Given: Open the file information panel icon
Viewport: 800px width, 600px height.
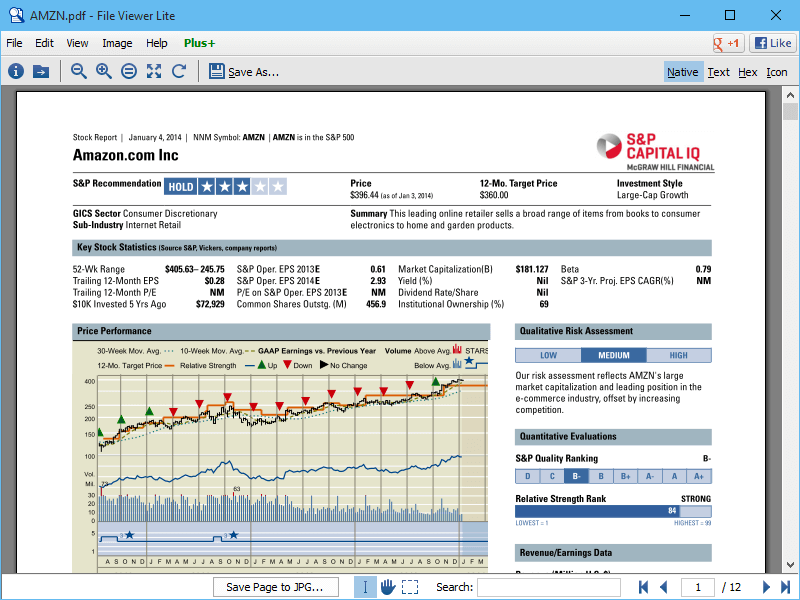Looking at the screenshot, I should coord(16,71).
